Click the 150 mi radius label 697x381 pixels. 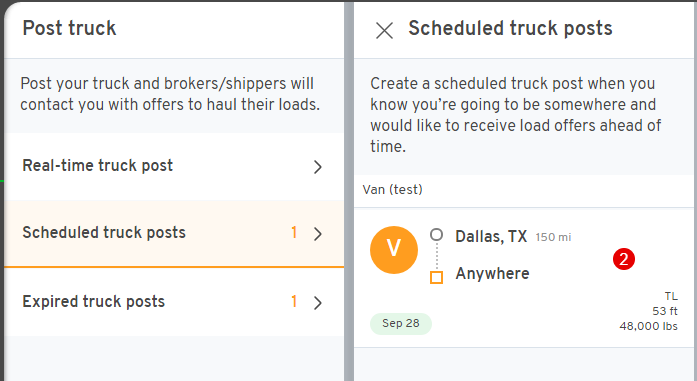pos(553,237)
